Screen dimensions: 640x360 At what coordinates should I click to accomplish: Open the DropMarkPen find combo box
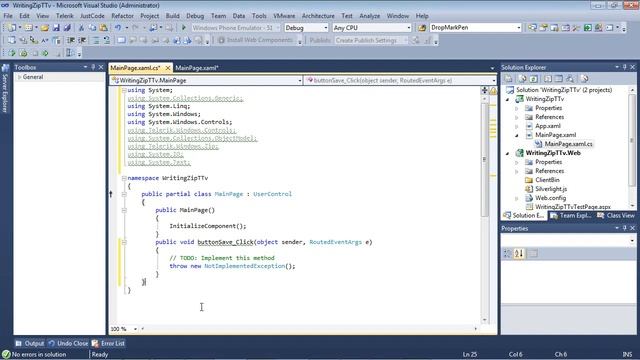point(519,28)
